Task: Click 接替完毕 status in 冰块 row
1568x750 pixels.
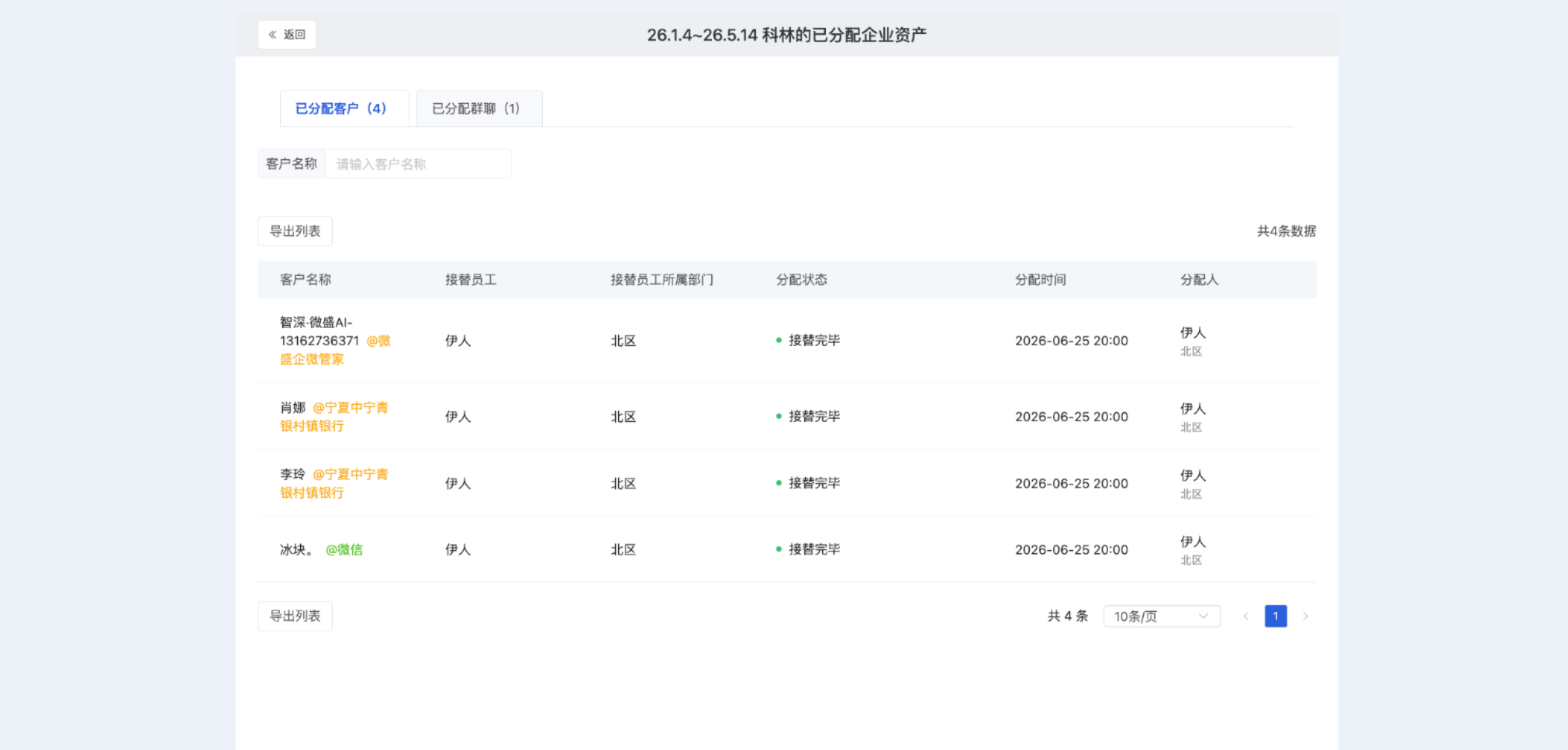Action: click(808, 550)
